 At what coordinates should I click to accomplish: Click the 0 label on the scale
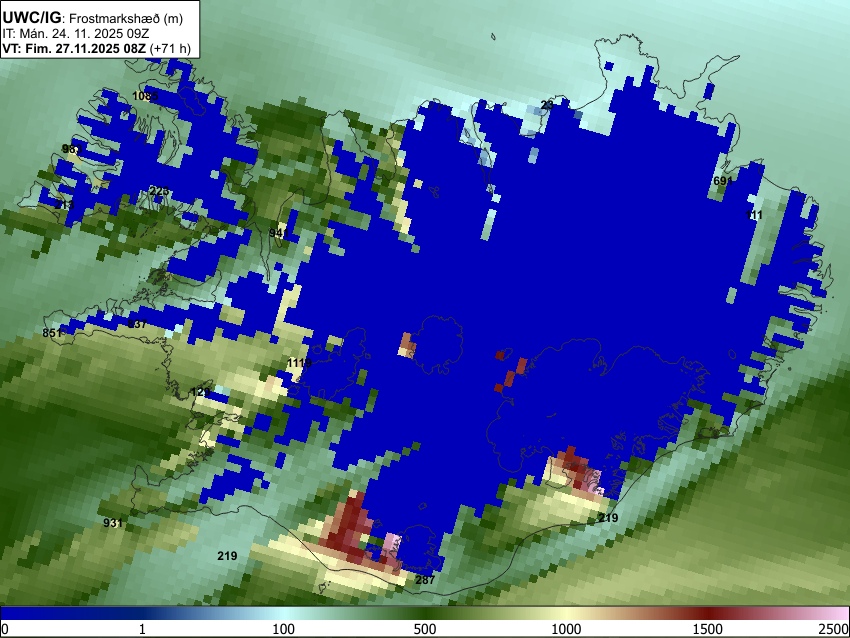(x=5, y=629)
